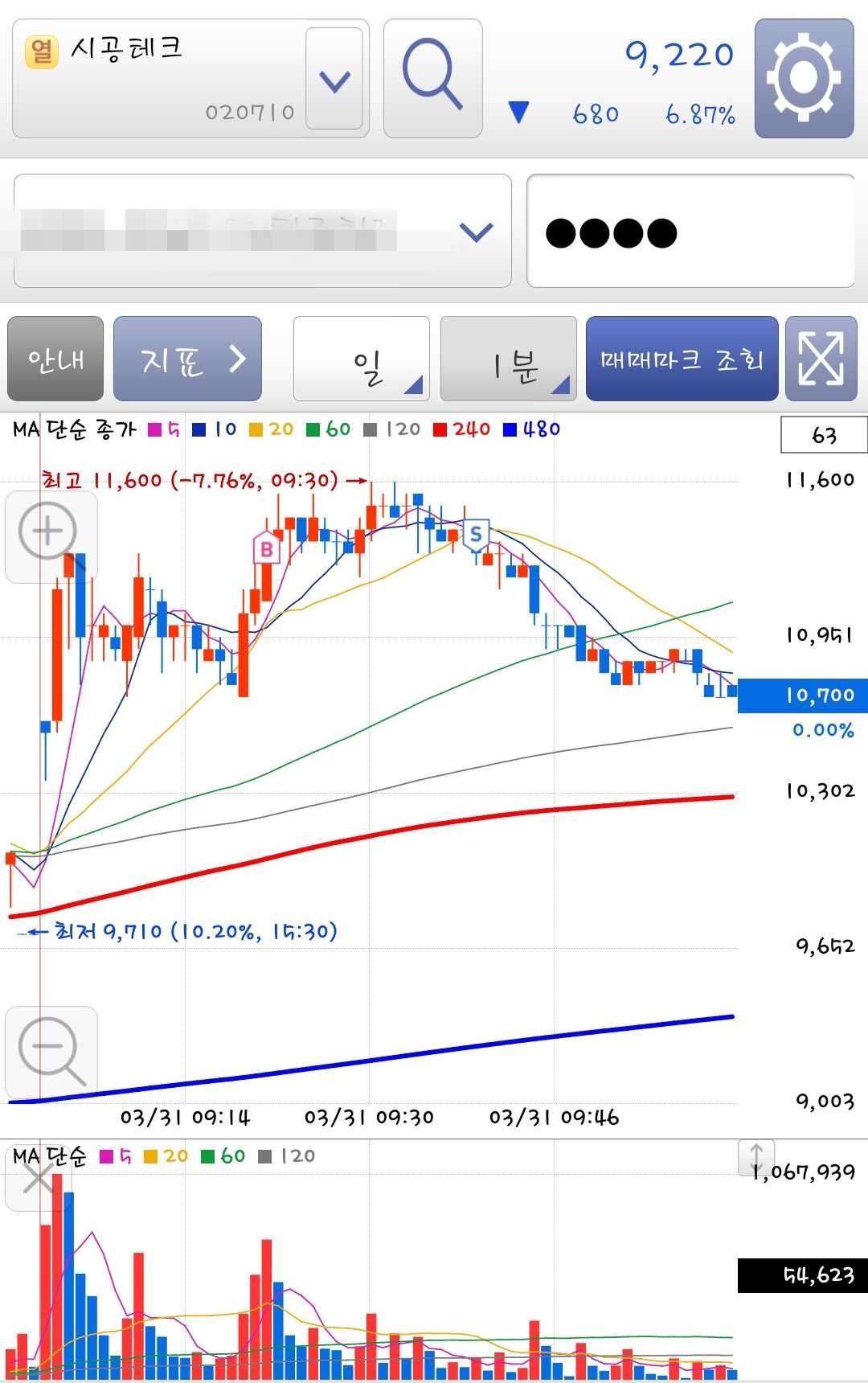Tap the volume MA 60 legend swatch
Viewport: 868px width, 1383px height.
207,1156
